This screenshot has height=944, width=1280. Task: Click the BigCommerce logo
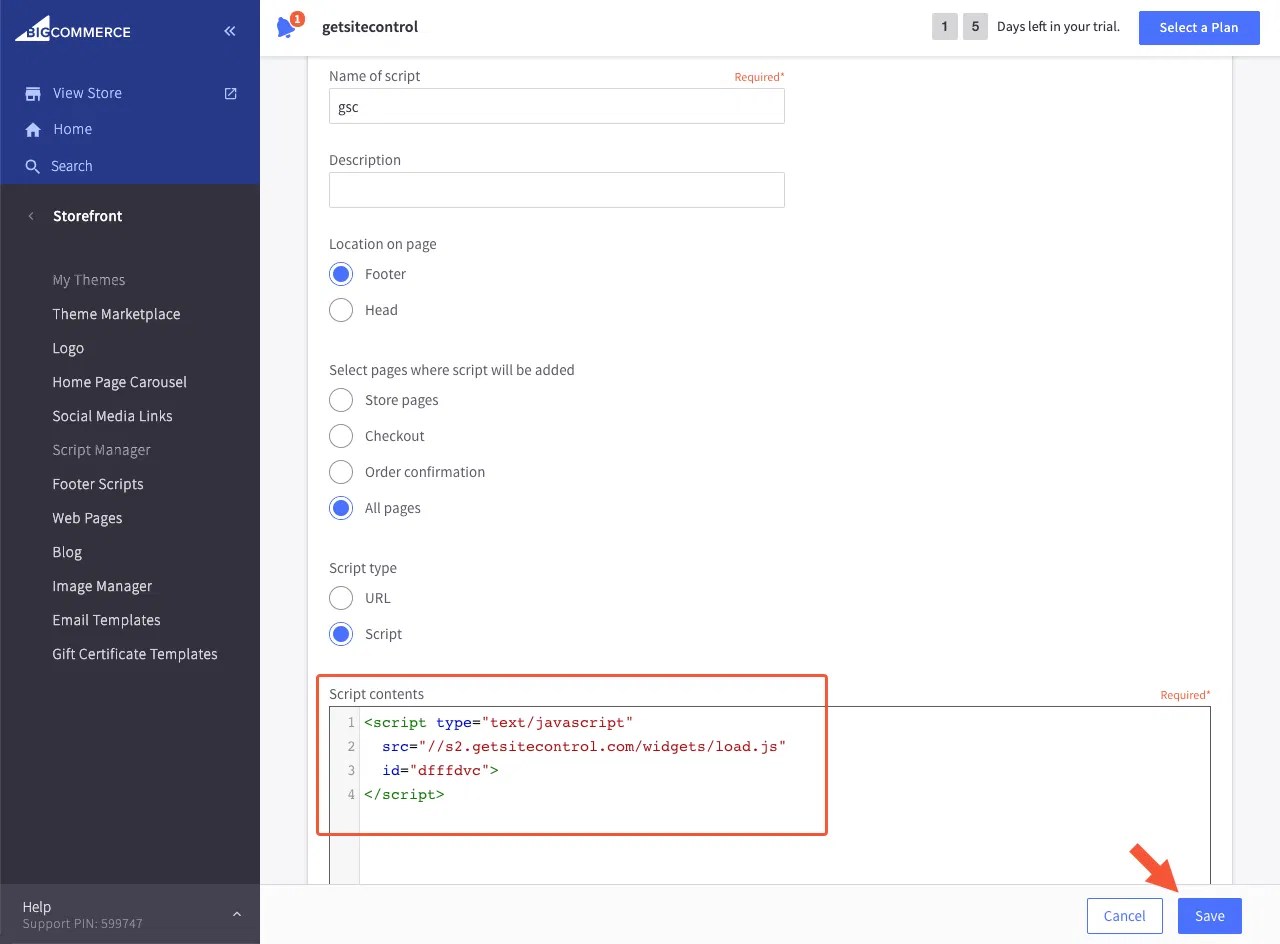click(x=72, y=30)
